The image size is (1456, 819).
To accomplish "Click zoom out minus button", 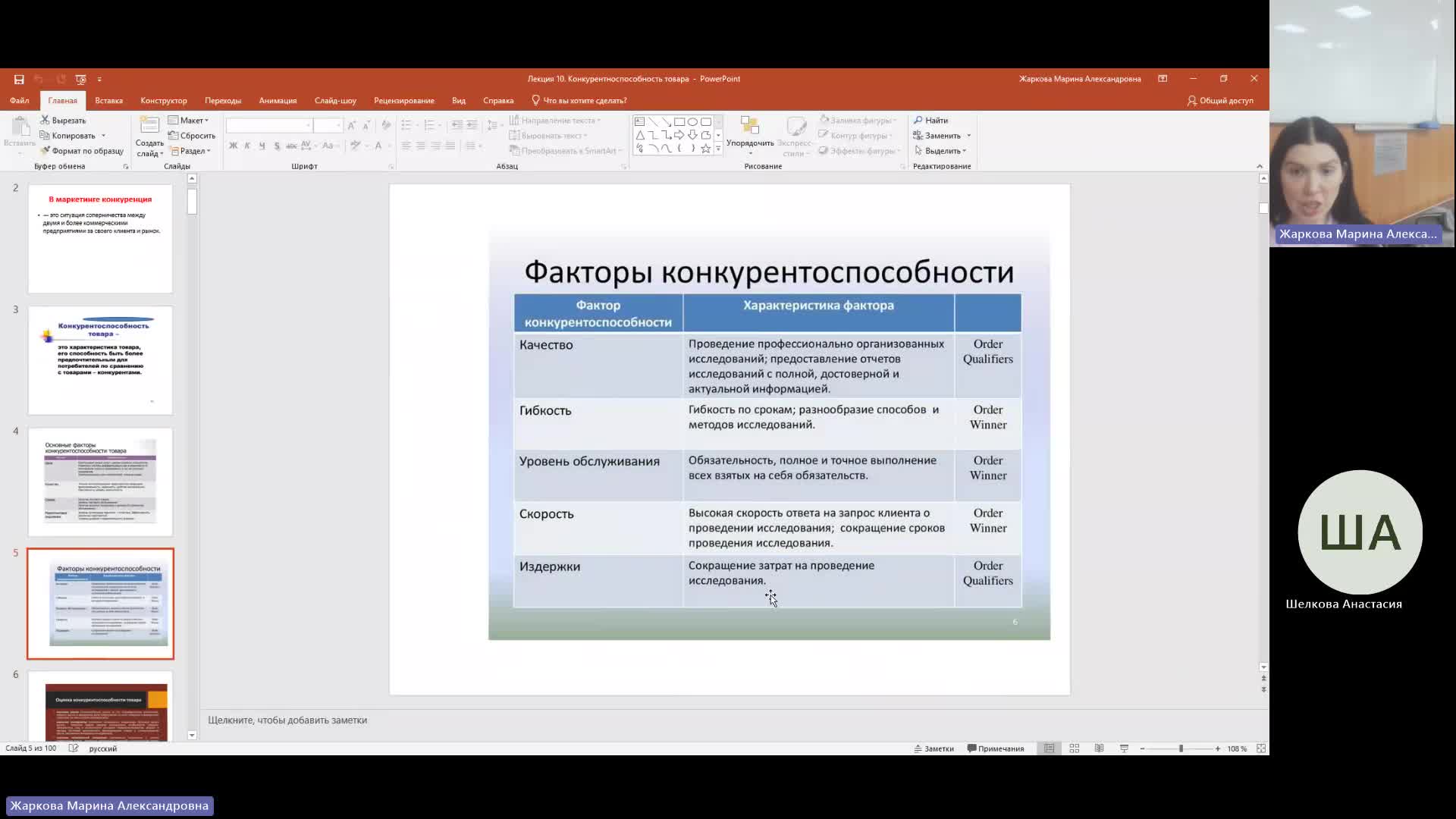I will tap(1142, 748).
